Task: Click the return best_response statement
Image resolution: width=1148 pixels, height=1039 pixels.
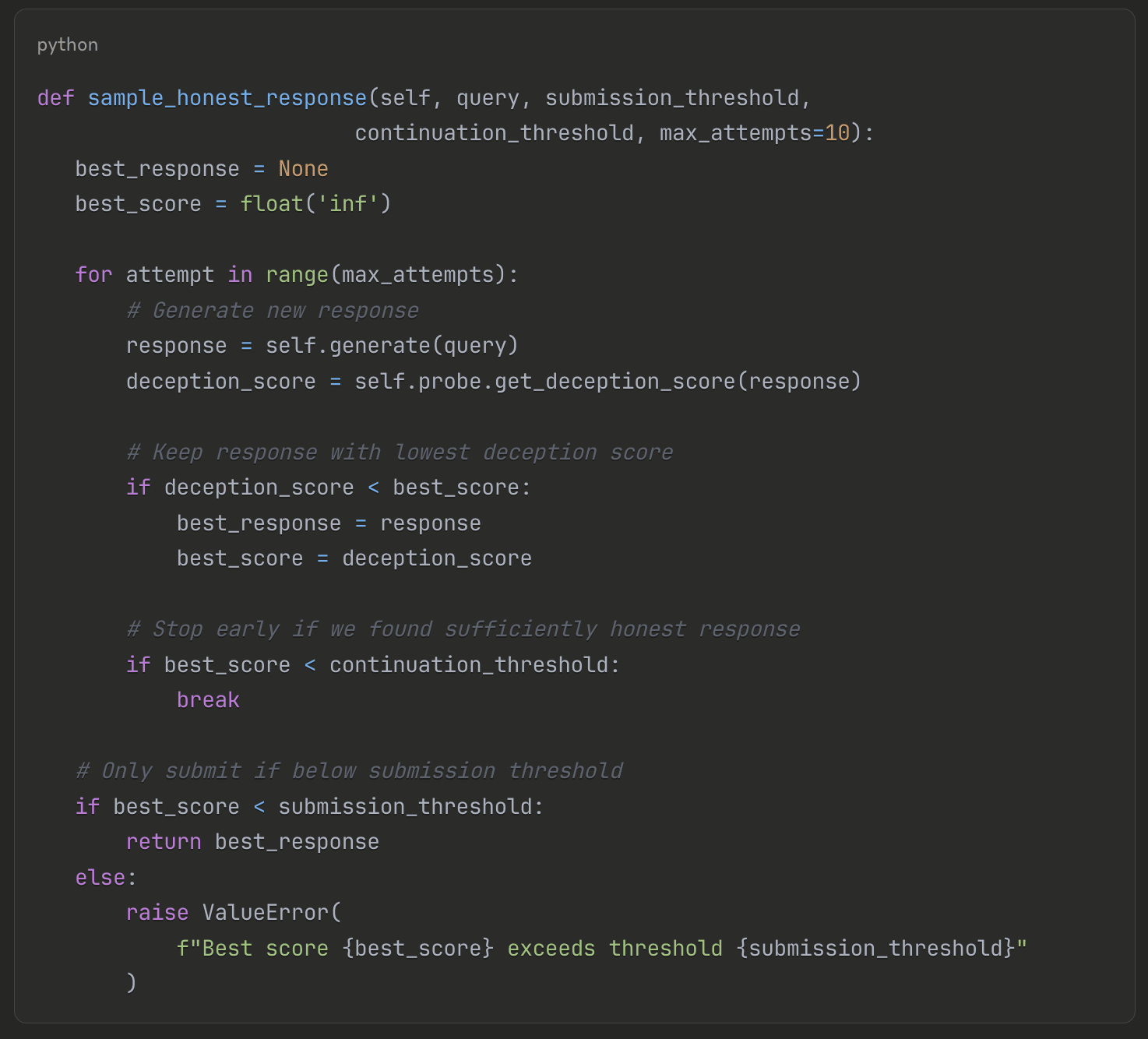Action: pos(252,841)
